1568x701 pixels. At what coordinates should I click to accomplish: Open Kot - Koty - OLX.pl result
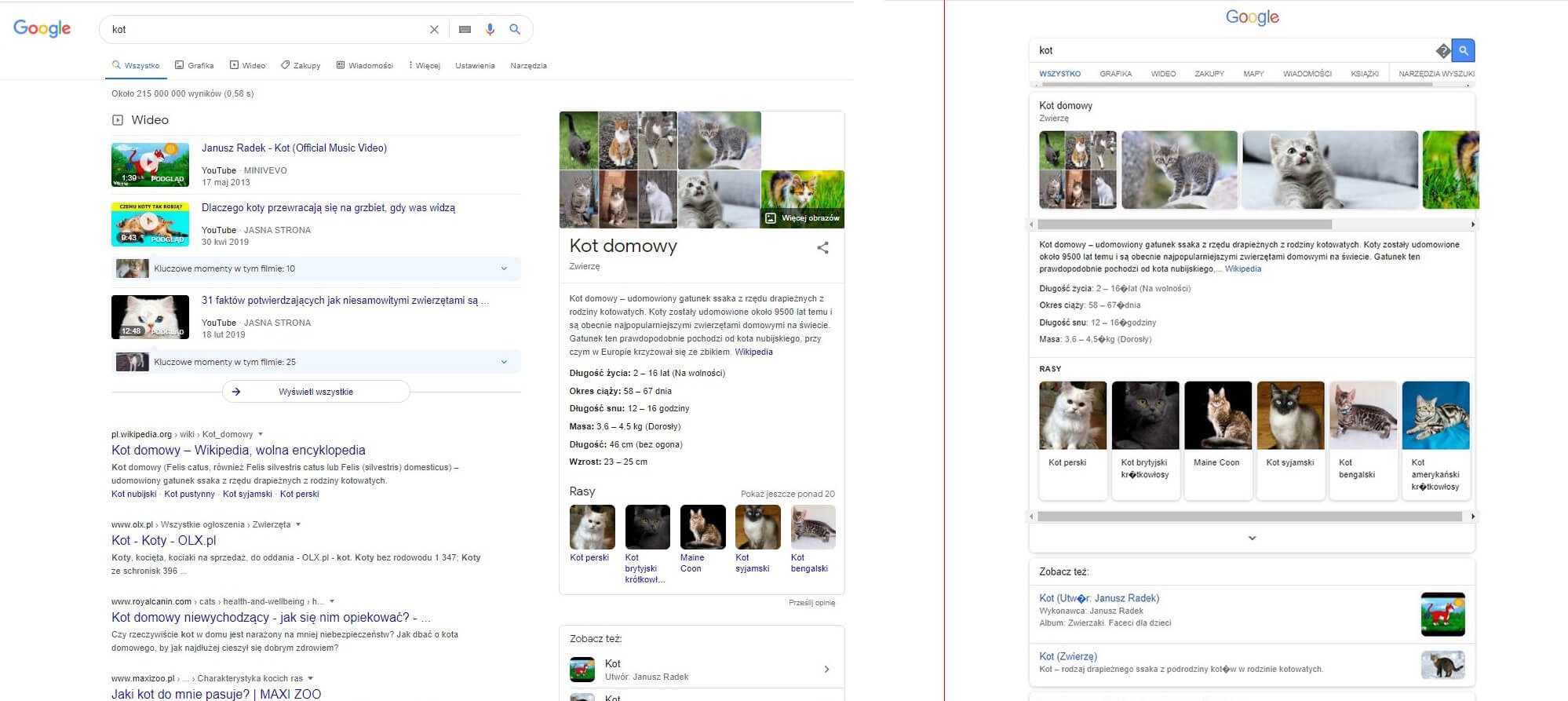click(x=163, y=540)
